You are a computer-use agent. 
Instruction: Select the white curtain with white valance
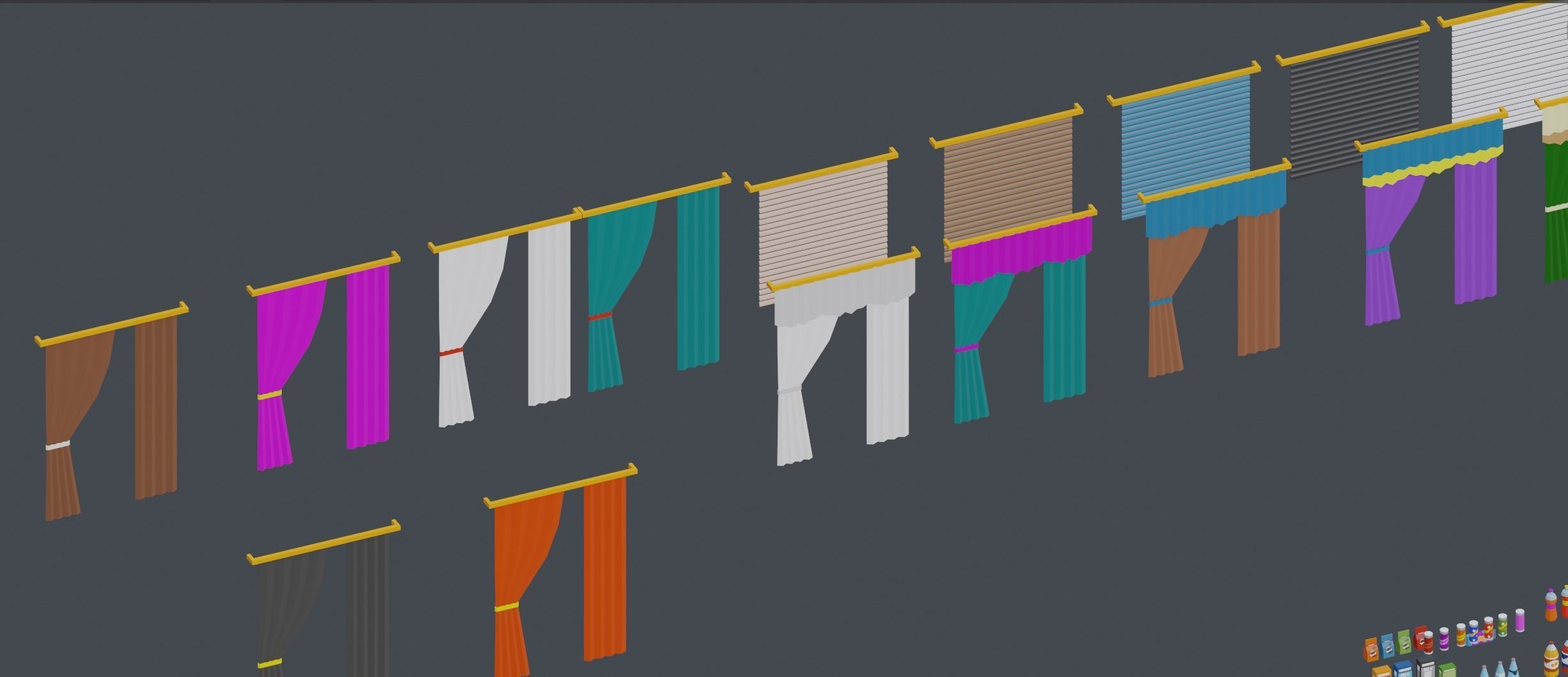843,356
